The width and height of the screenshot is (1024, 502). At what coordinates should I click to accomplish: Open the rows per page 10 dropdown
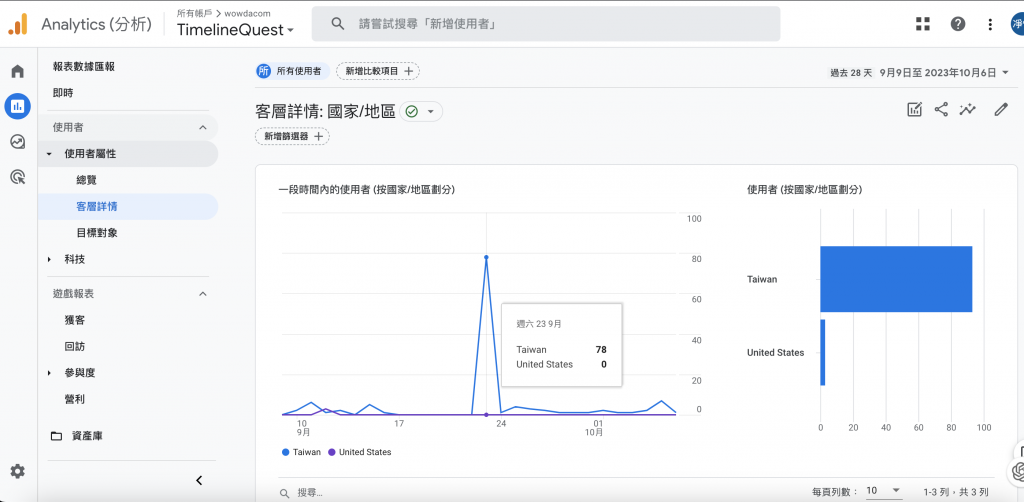tap(884, 491)
